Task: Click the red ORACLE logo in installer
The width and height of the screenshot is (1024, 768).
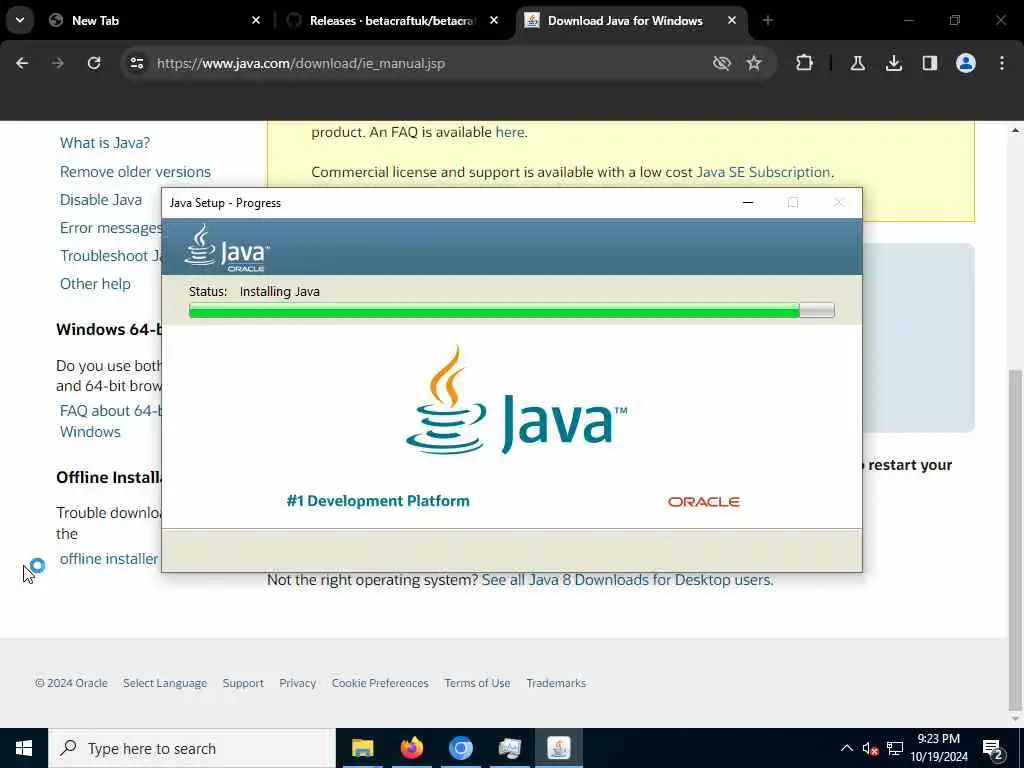Action: (703, 502)
